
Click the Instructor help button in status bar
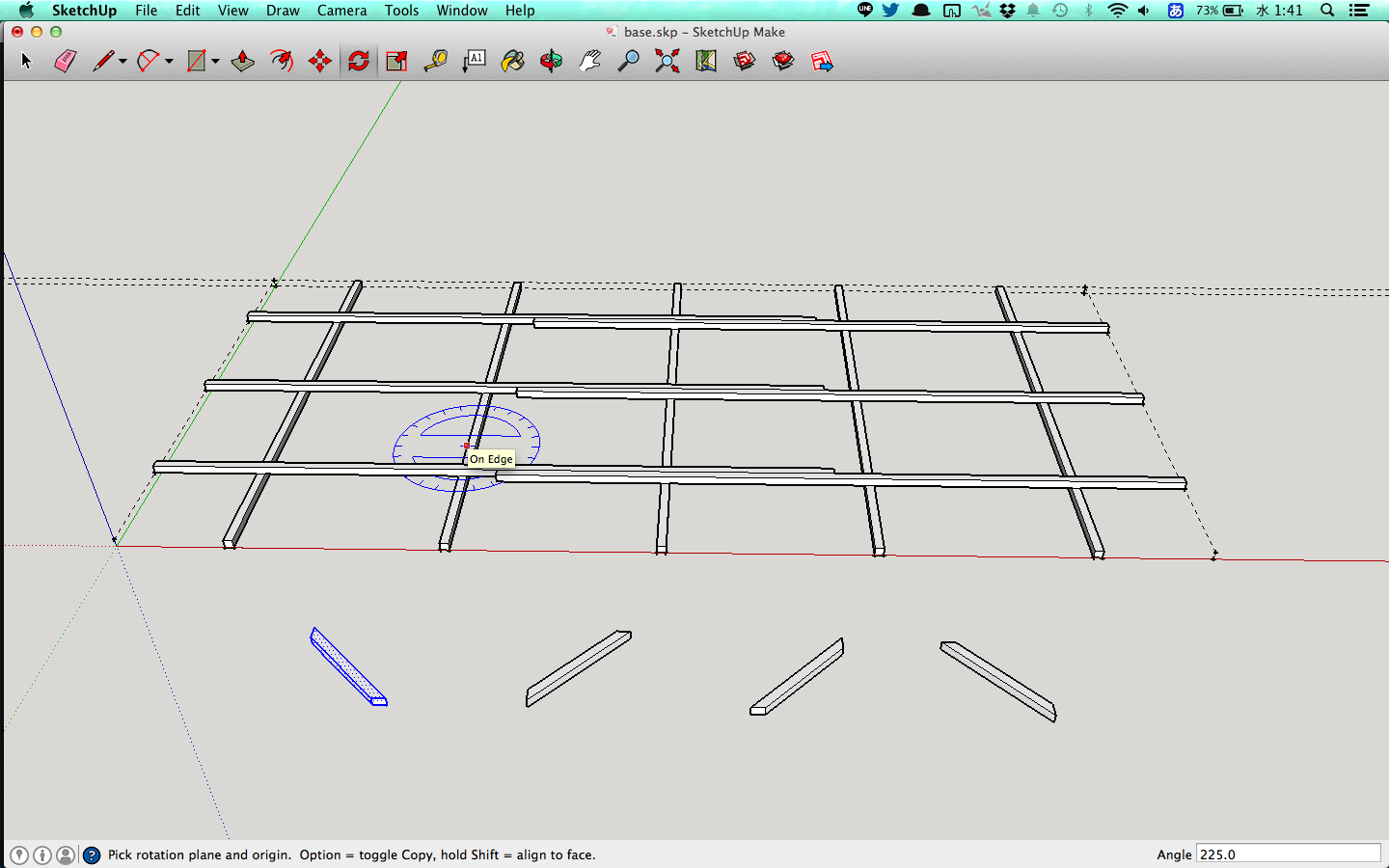click(92, 854)
